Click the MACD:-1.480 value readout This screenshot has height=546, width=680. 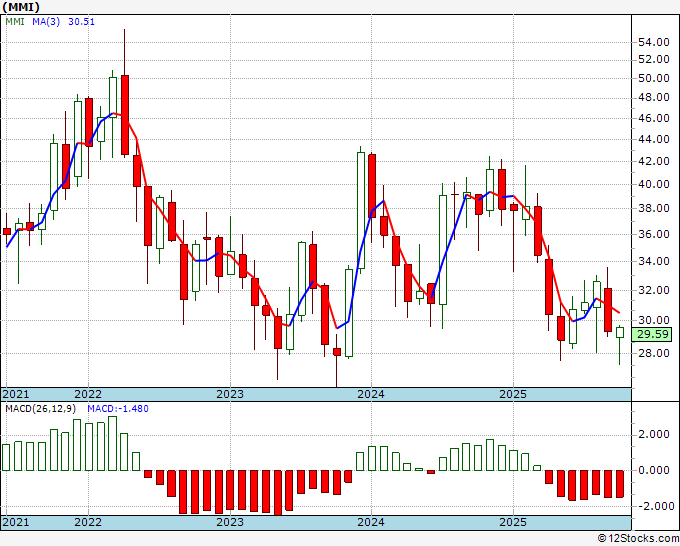pyautogui.click(x=118, y=409)
